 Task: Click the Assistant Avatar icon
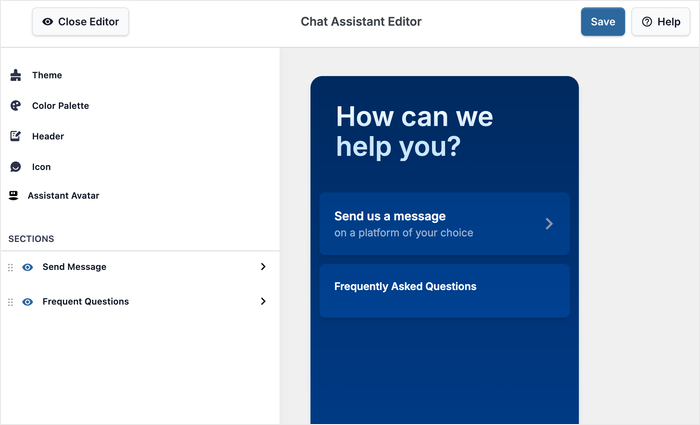click(14, 196)
